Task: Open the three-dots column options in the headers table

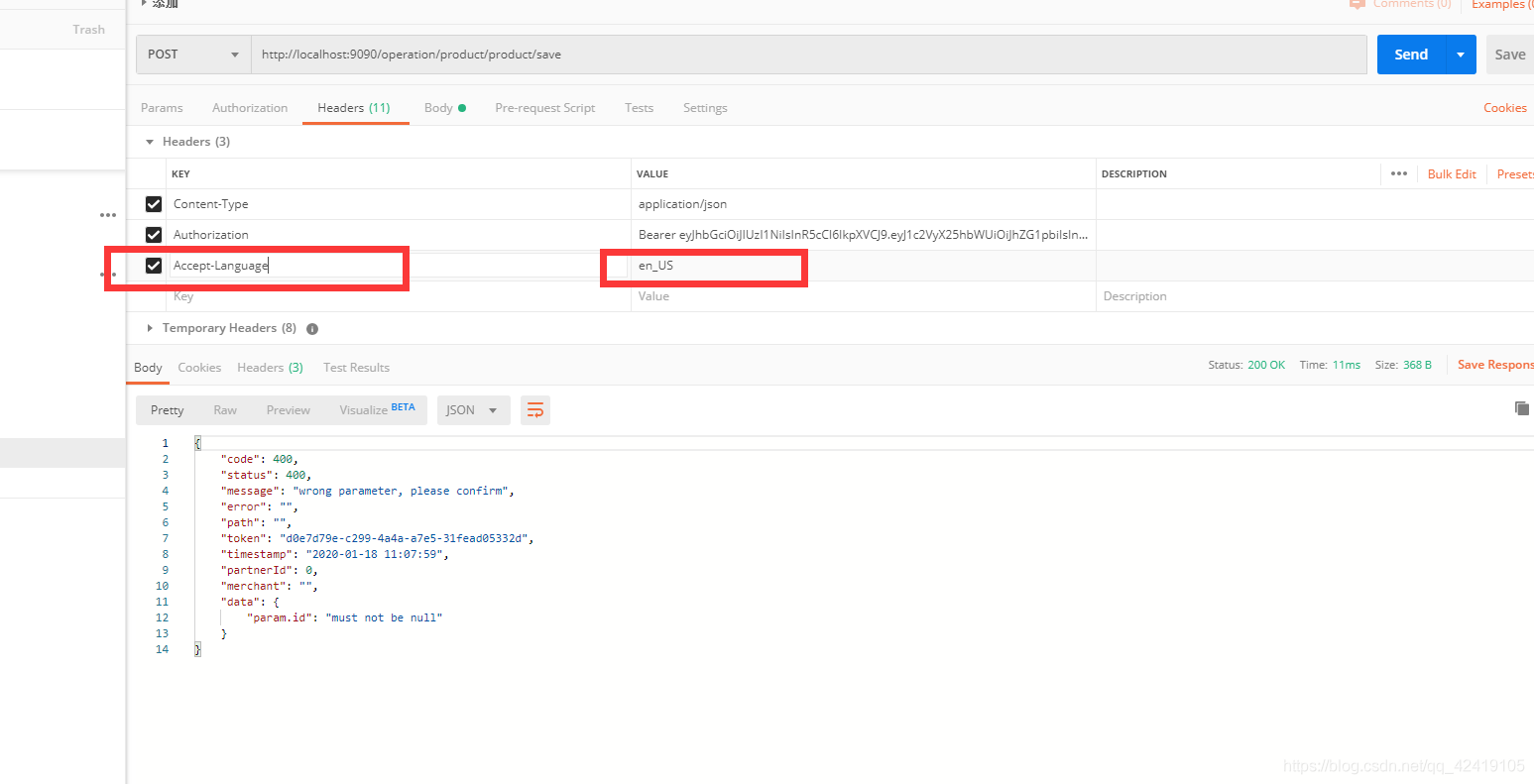Action: click(x=1399, y=173)
